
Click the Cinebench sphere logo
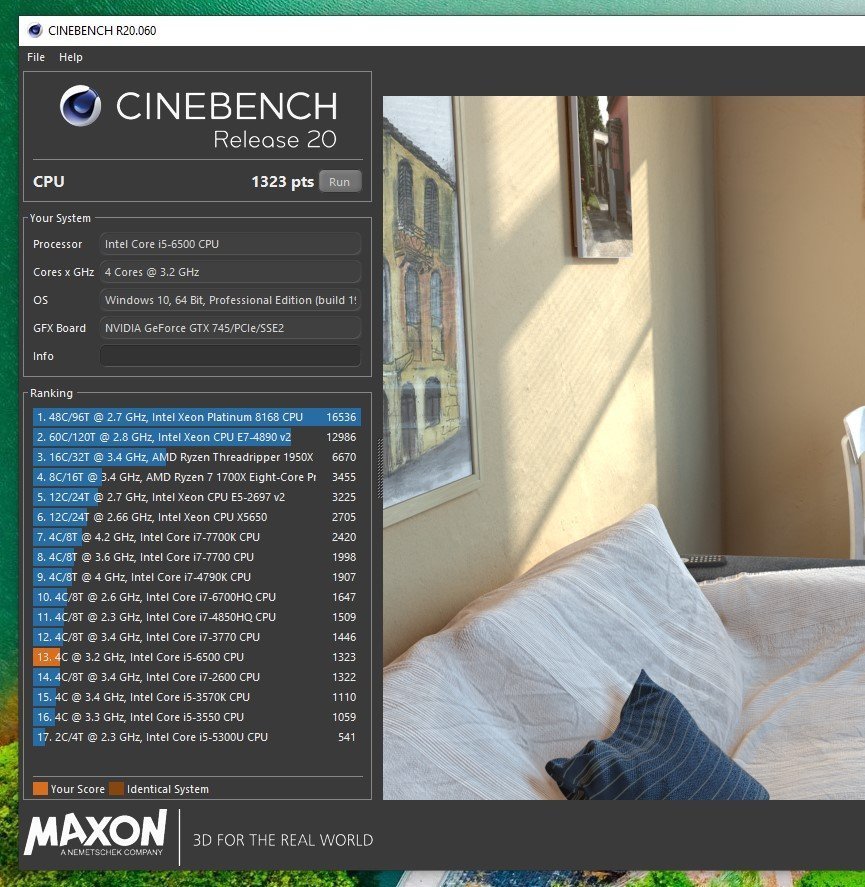tap(80, 106)
